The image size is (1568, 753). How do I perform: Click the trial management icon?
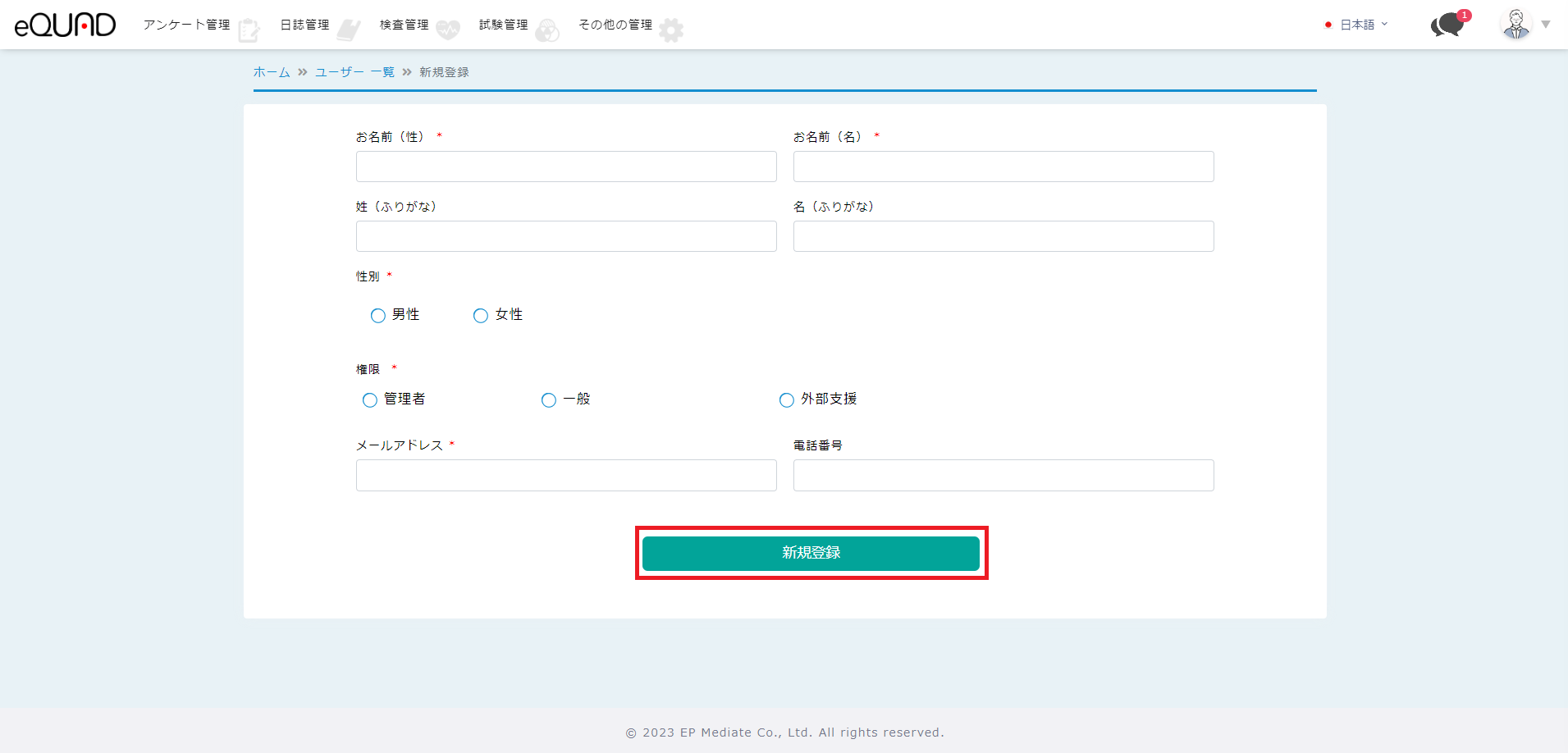coord(547,30)
